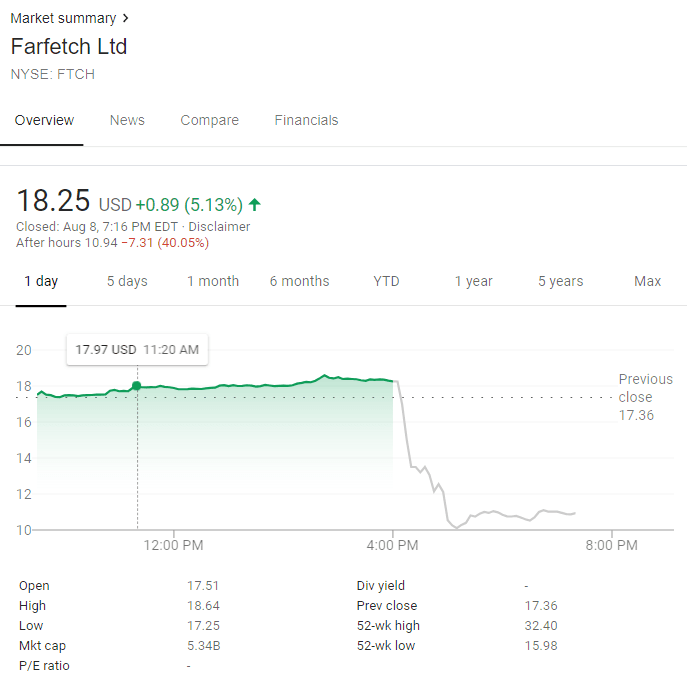Screen dimensions: 687x687
Task: Select the Max chart range
Action: click(x=647, y=281)
